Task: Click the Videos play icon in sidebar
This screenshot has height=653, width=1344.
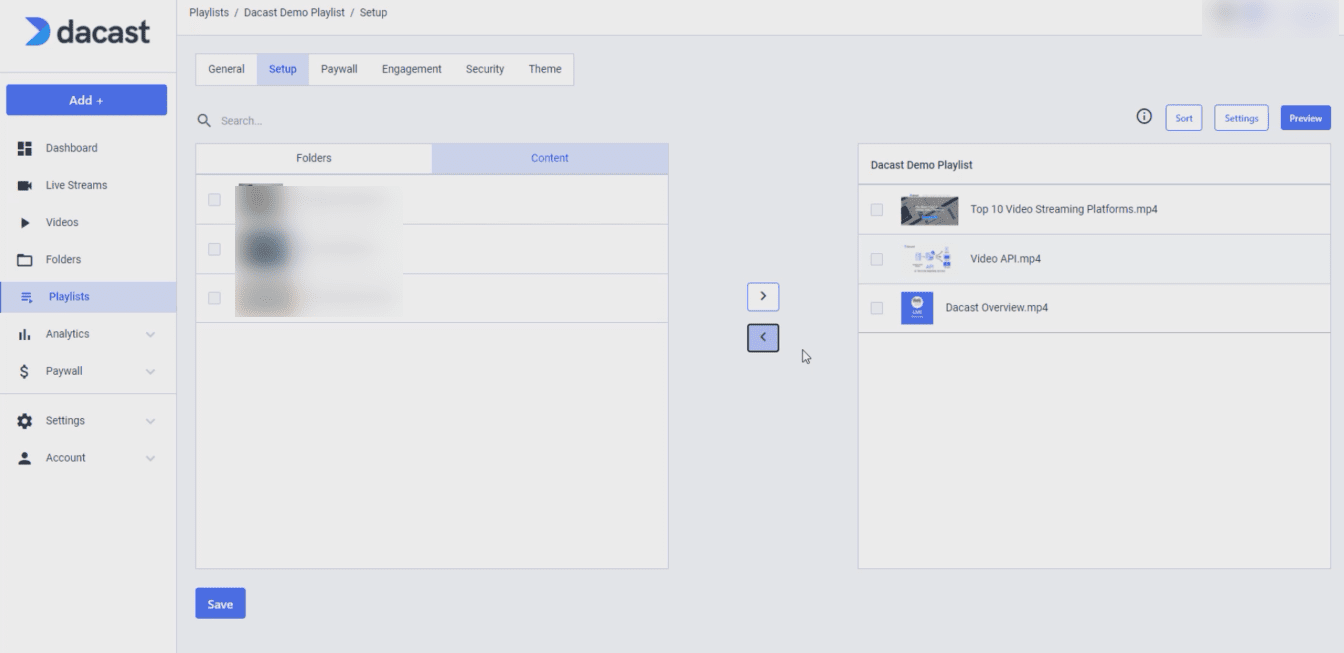Action: point(26,223)
